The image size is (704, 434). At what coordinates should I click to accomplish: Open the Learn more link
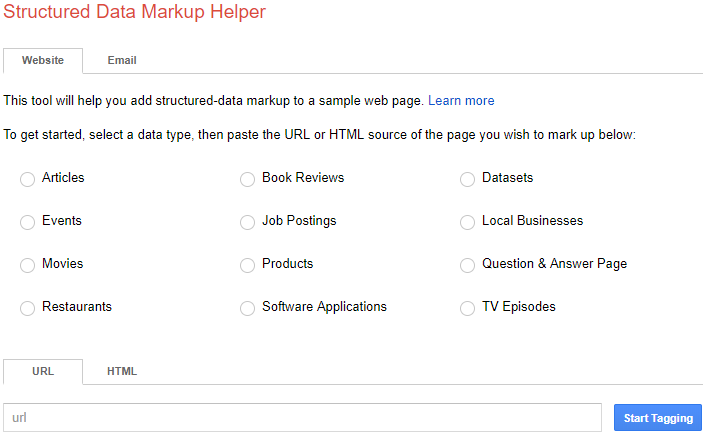point(461,101)
